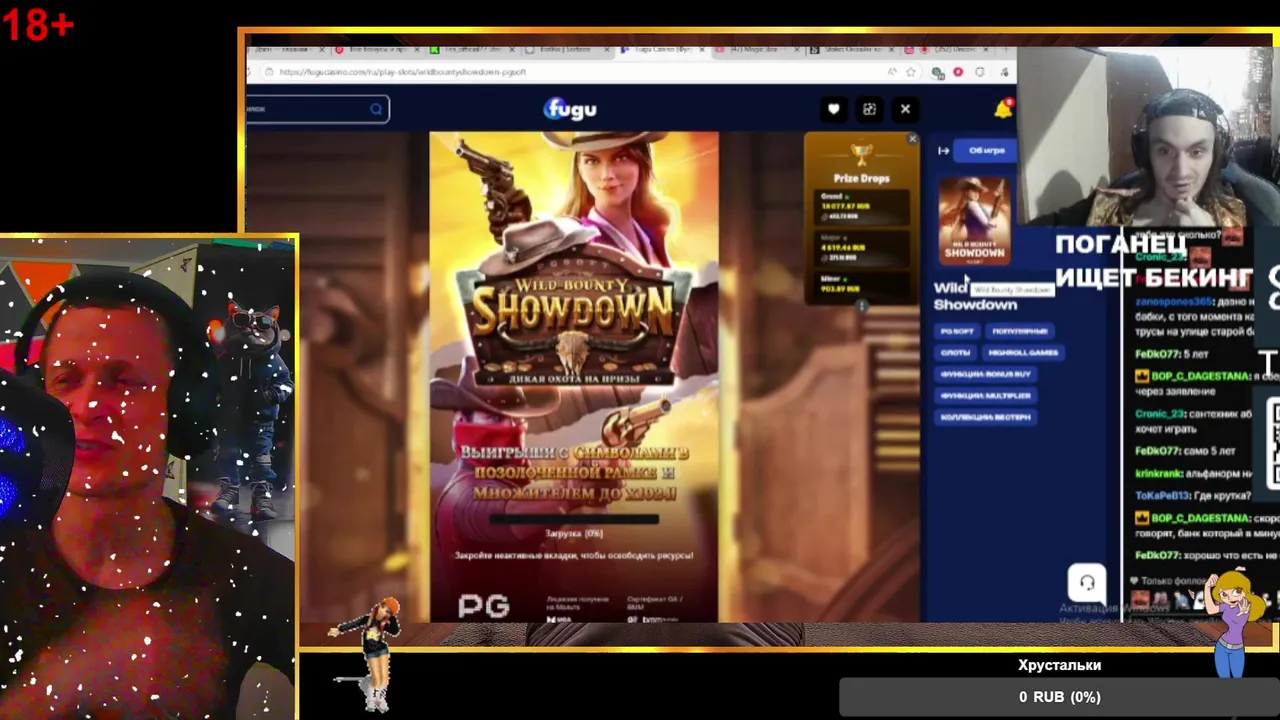Collapse the game info sidebar arrow
This screenshot has width=1280, height=720.
pos(943,151)
